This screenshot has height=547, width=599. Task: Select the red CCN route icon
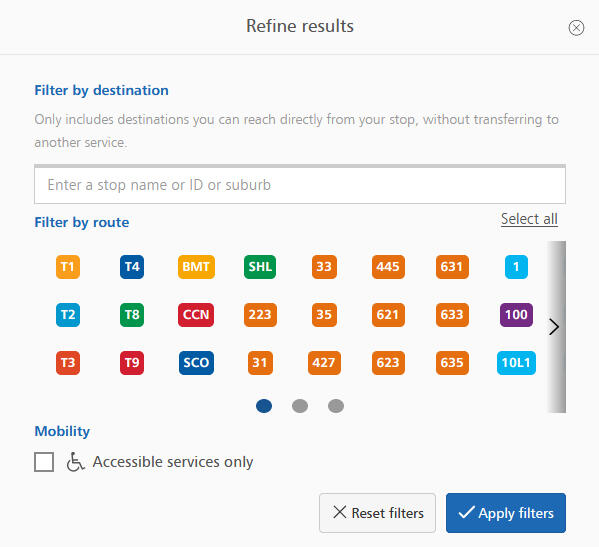[x=196, y=315]
